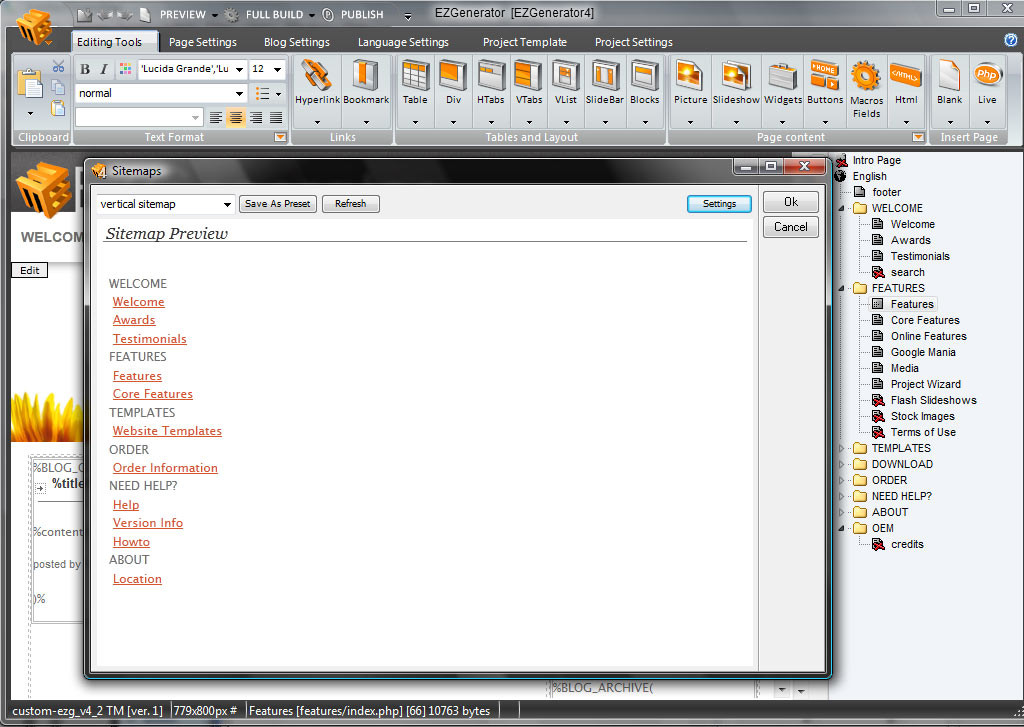This screenshot has width=1024, height=727.
Task: Insert a Live php page
Action: pos(987,82)
